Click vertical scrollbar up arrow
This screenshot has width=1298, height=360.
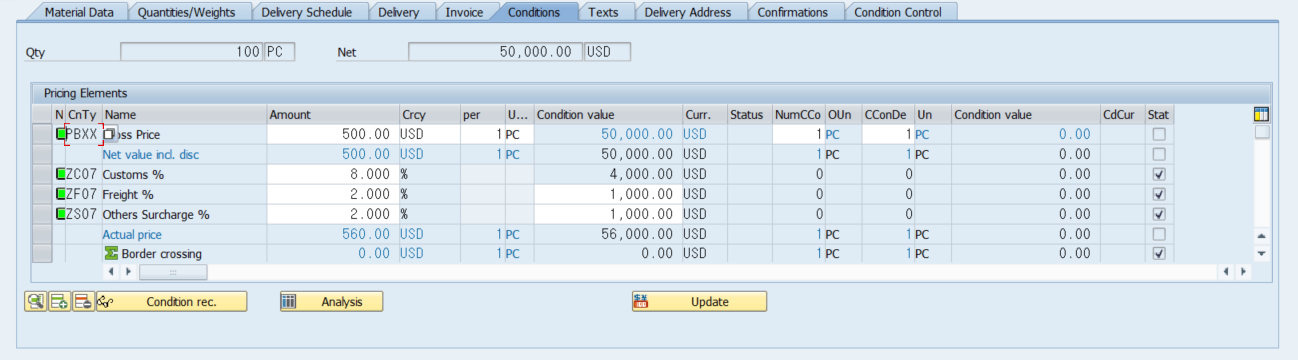[x=1262, y=236]
